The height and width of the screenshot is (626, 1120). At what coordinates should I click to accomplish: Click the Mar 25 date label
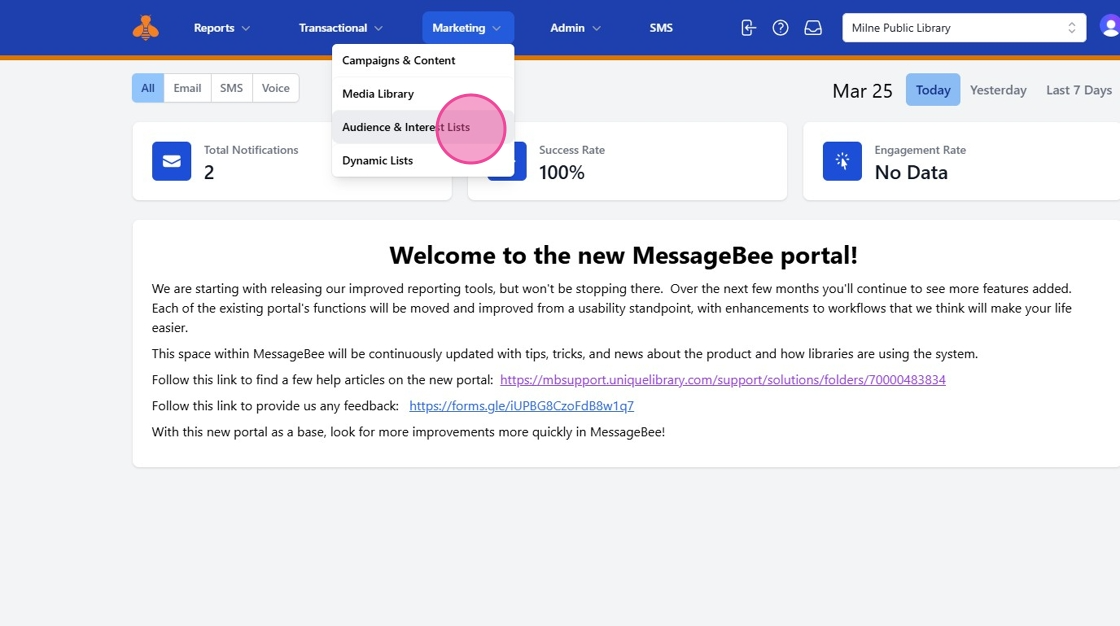point(862,91)
